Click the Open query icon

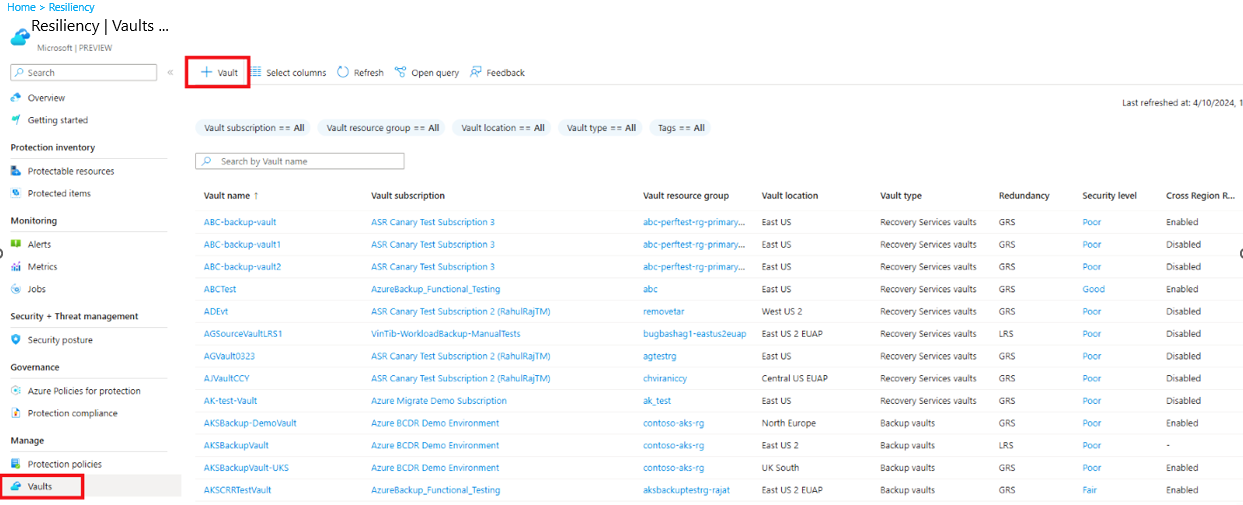pyautogui.click(x=400, y=72)
